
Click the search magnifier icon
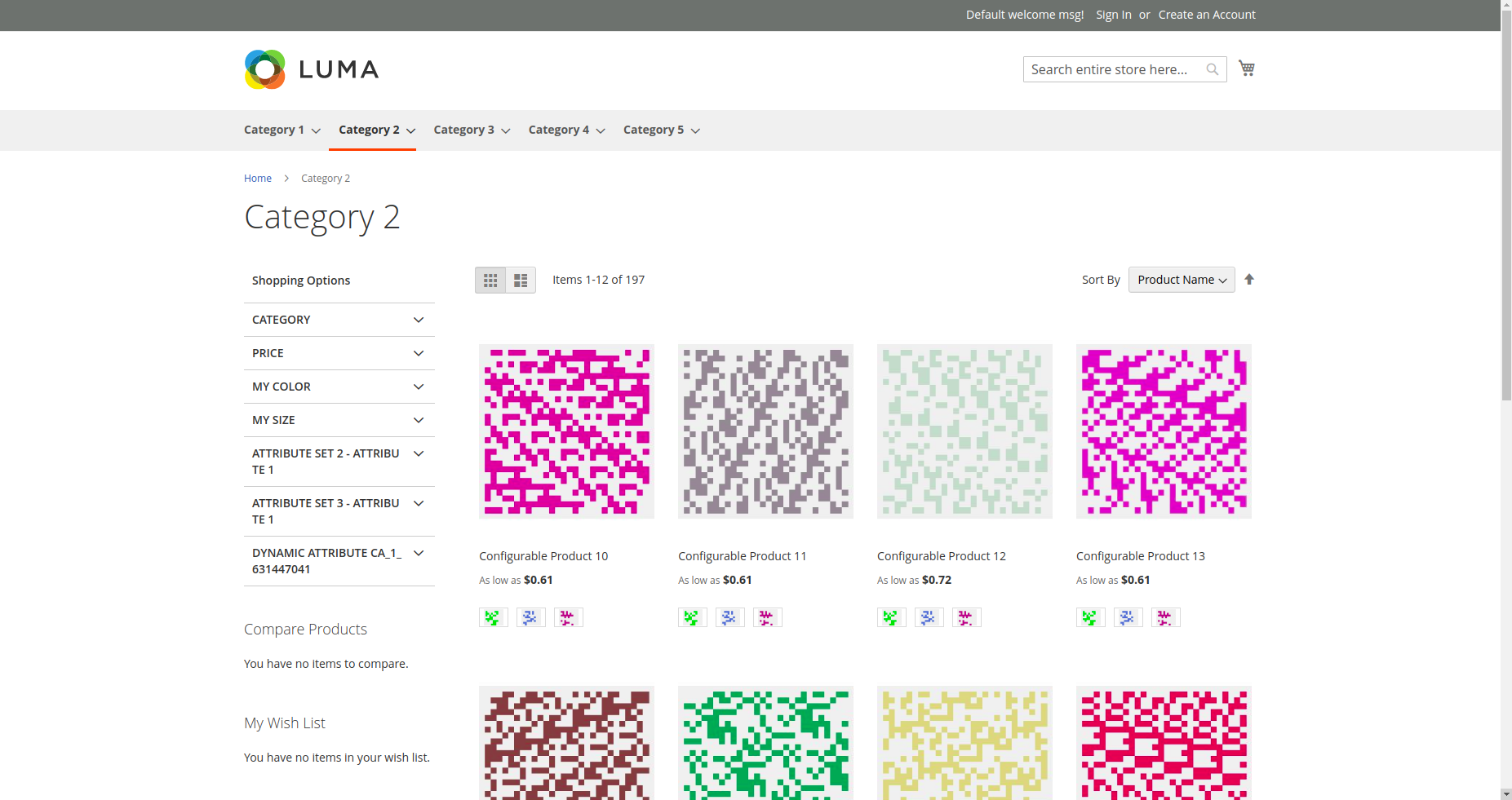[x=1213, y=69]
